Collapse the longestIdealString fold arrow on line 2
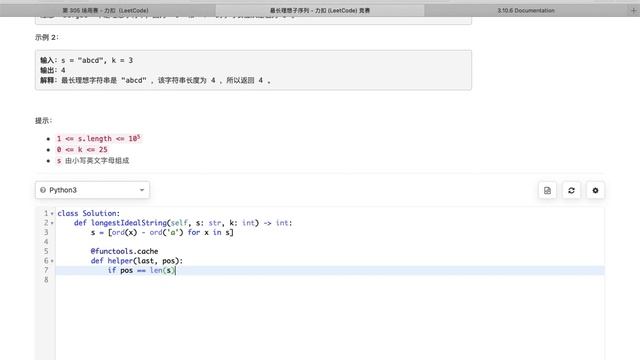Viewport: 640px width, 360px height. pos(52,223)
